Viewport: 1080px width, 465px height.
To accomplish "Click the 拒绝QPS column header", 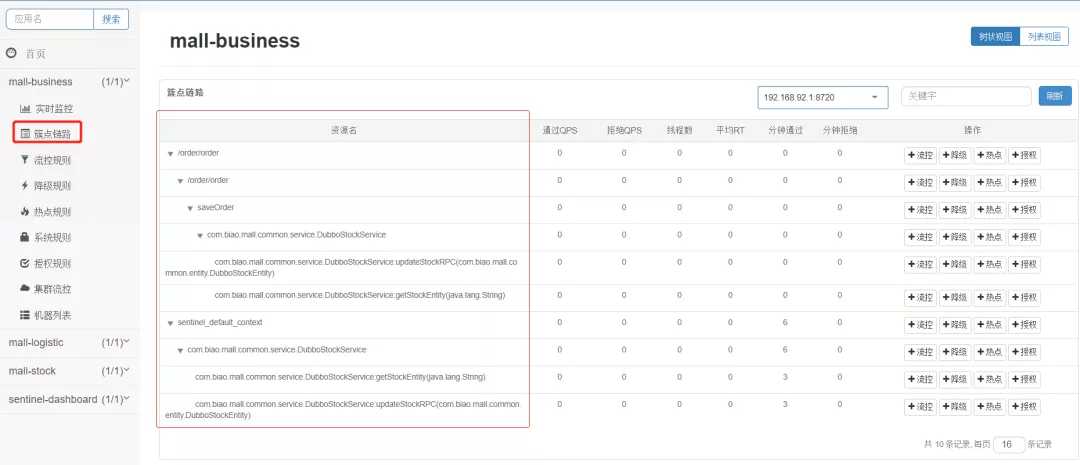I will (x=624, y=130).
